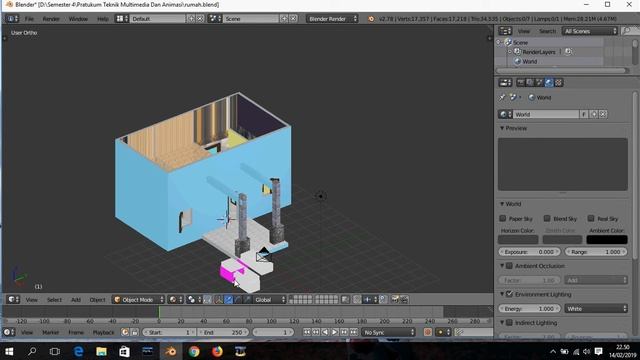The height and width of the screenshot is (360, 640).
Task: Open the screen layout browse icon
Action: (x=122, y=19)
